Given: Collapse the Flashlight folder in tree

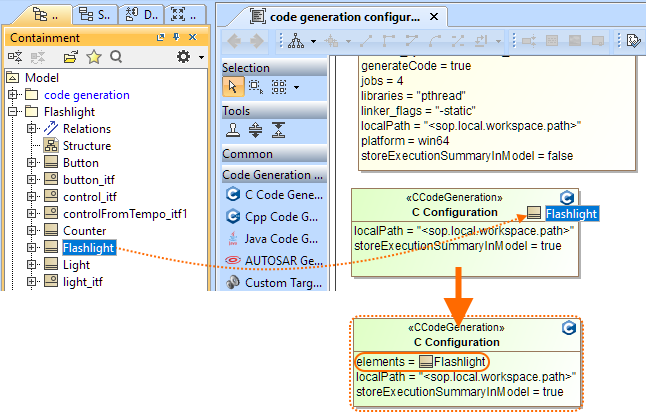Looking at the screenshot, I should click(12, 112).
